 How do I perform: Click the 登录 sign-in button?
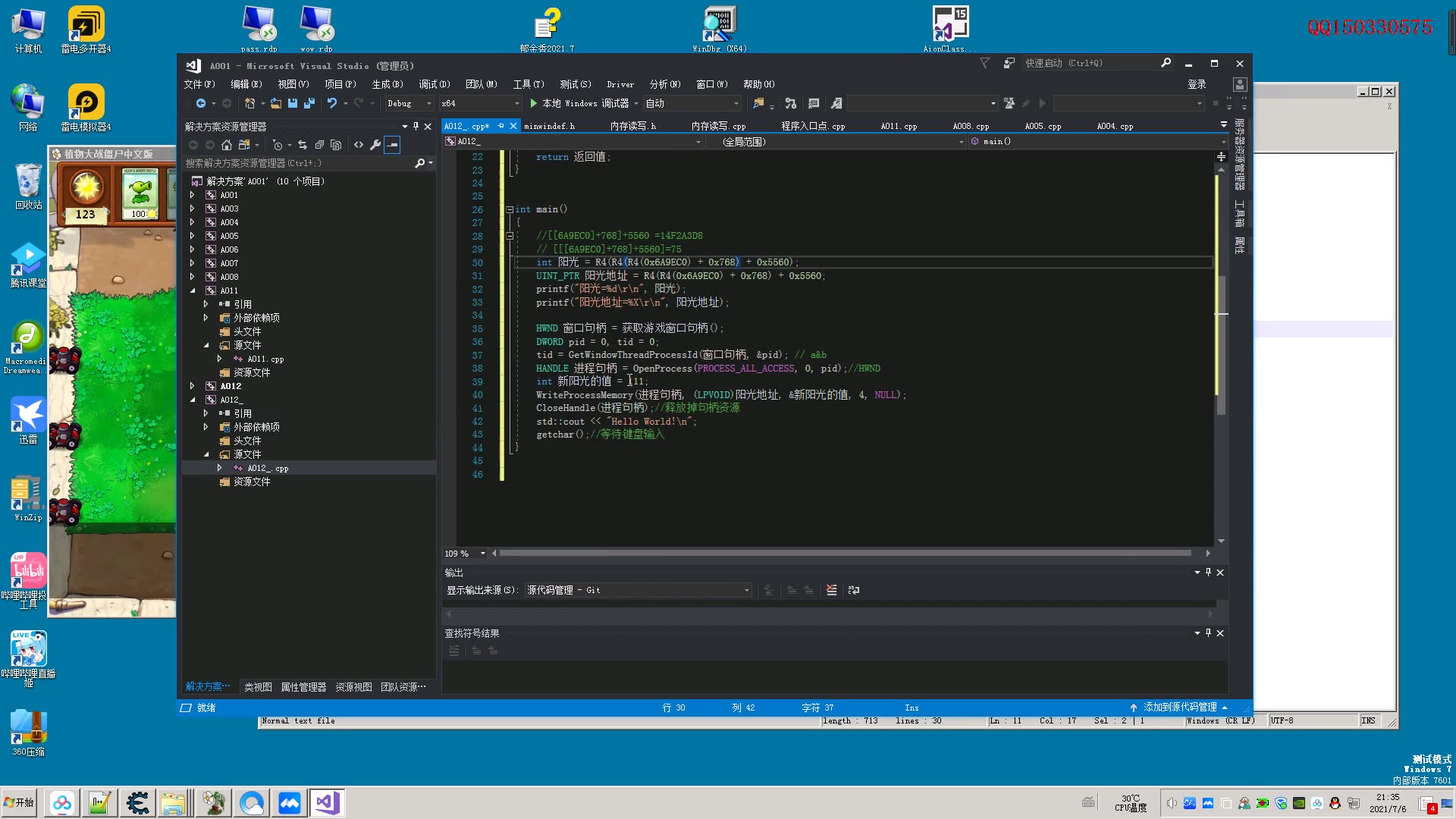coord(1197,84)
